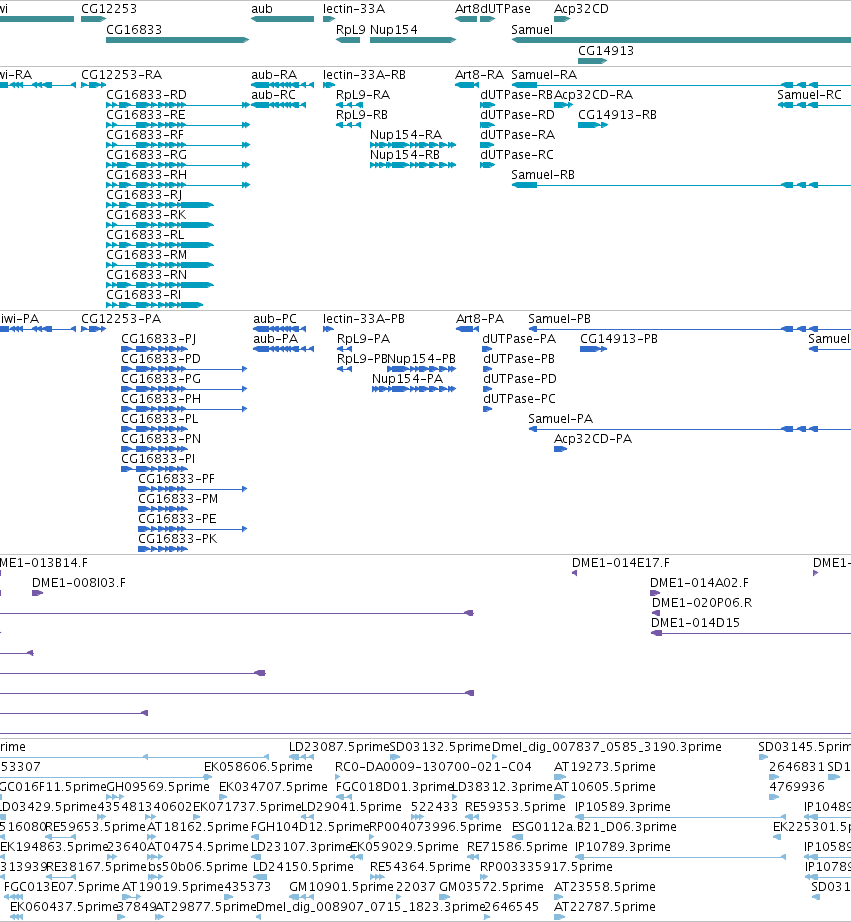Select the Samuel-PB protein label
The image size is (851, 922).
click(x=559, y=319)
